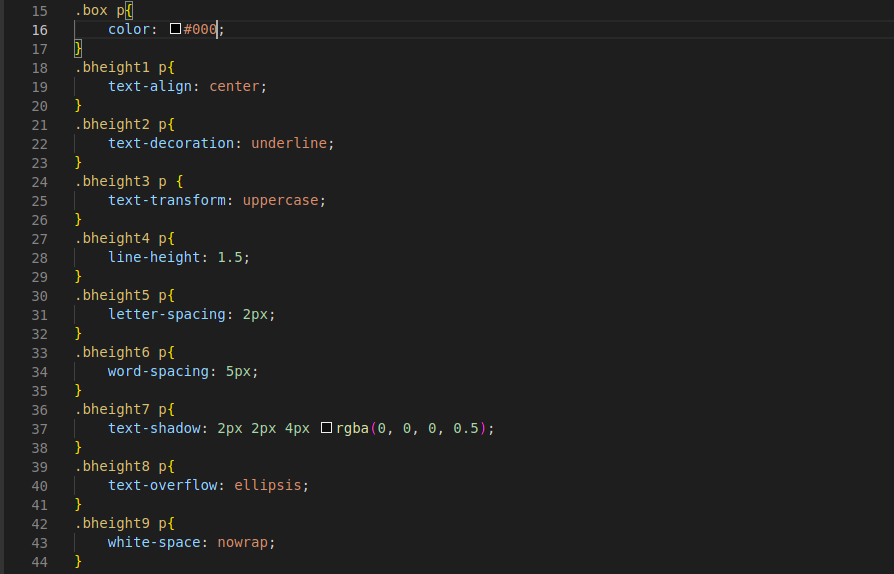Image resolution: width=894 pixels, height=574 pixels.
Task: Click the .box p selector text
Action: [x=100, y=10]
